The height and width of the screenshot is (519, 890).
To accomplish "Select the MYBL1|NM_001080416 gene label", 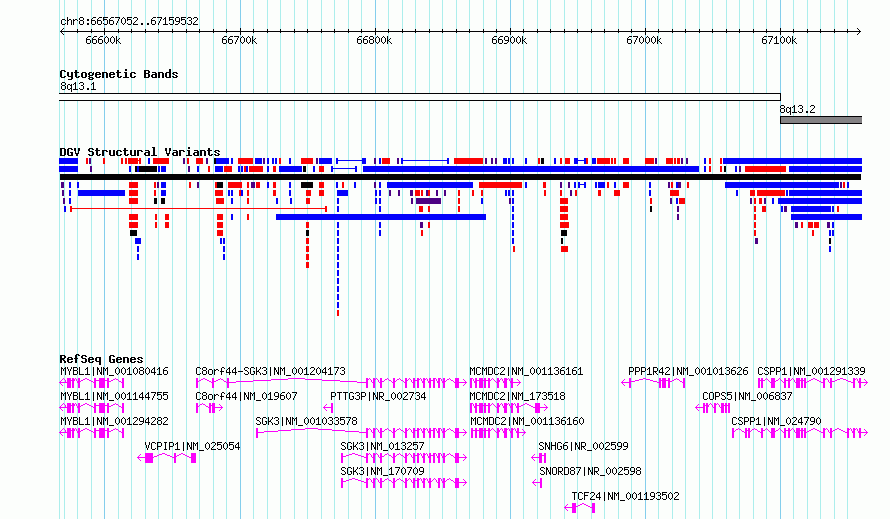I will pos(114,371).
